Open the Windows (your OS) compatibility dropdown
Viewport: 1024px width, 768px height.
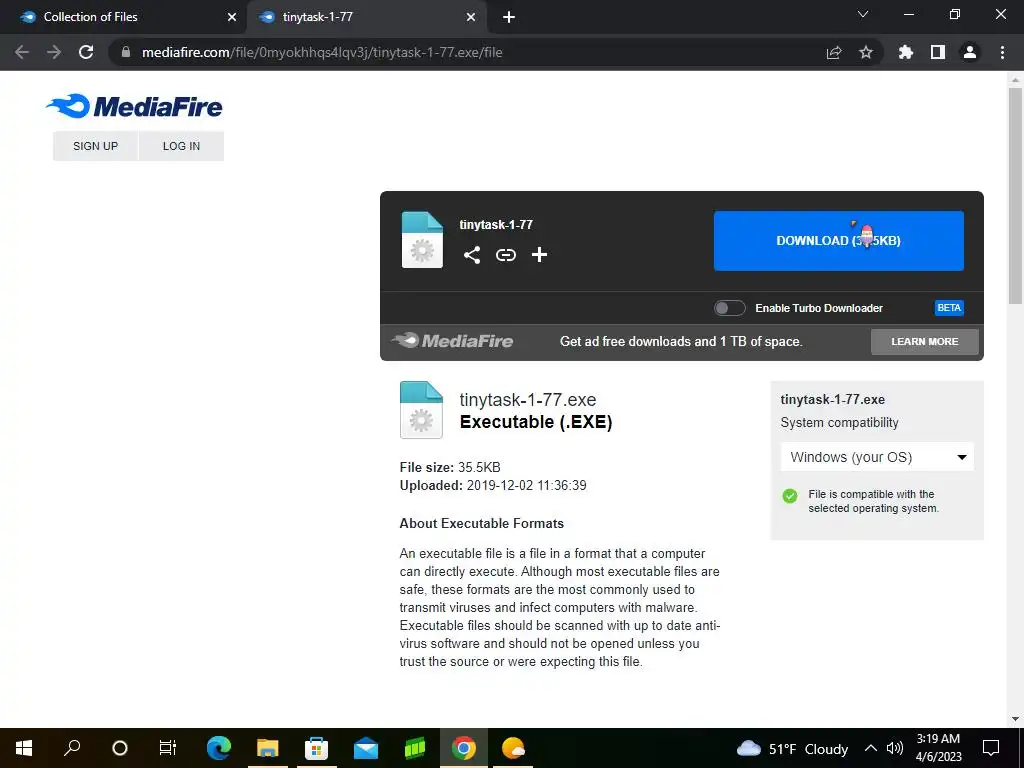877,457
